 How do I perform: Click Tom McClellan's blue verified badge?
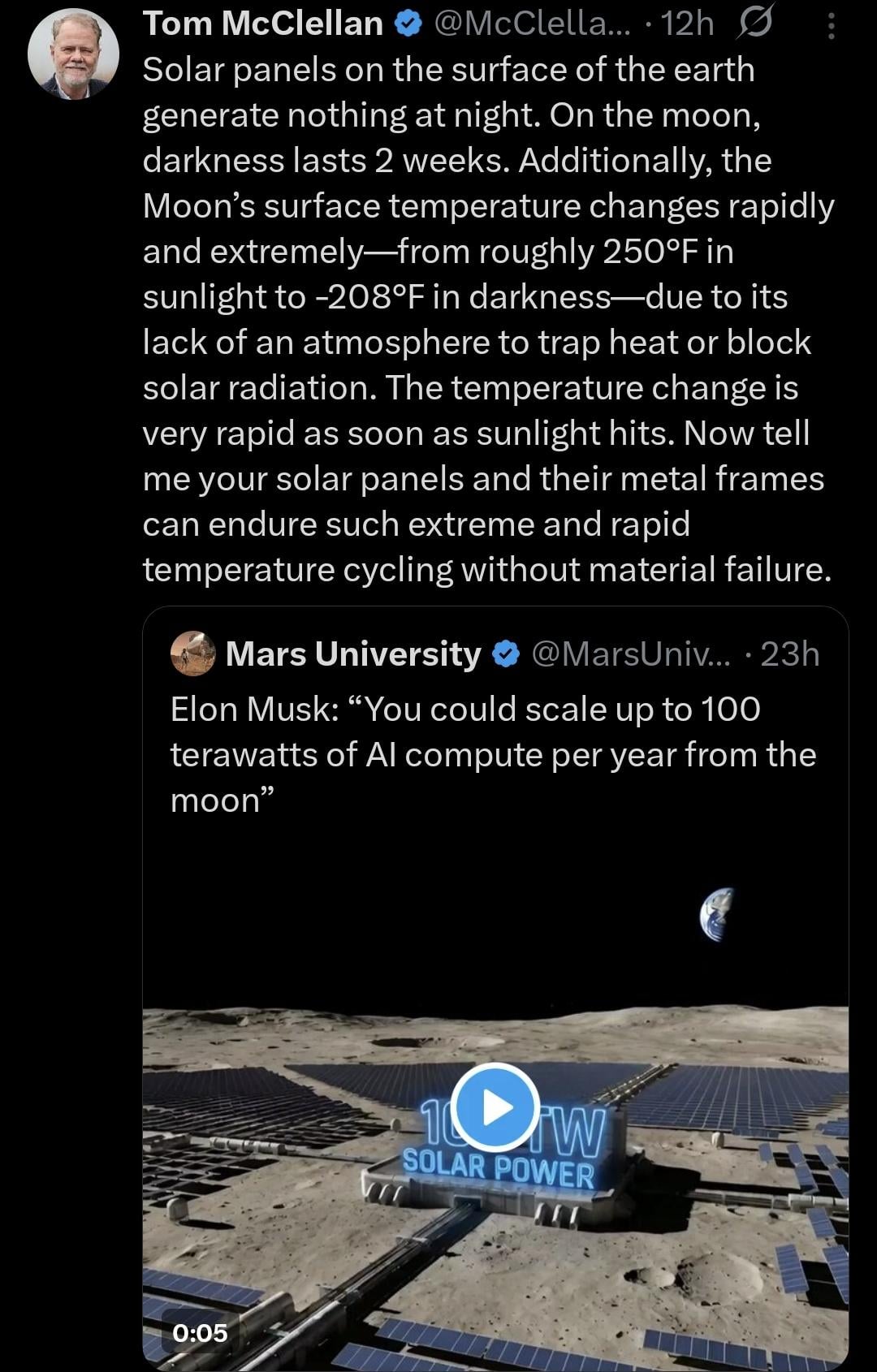(408, 25)
